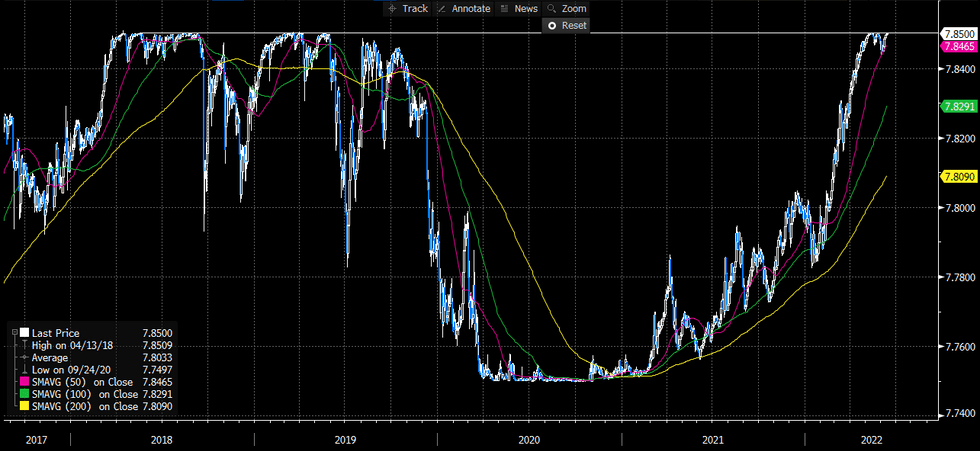The width and height of the screenshot is (980, 451).
Task: Activate the Track crosshair tool
Action: pos(407,8)
